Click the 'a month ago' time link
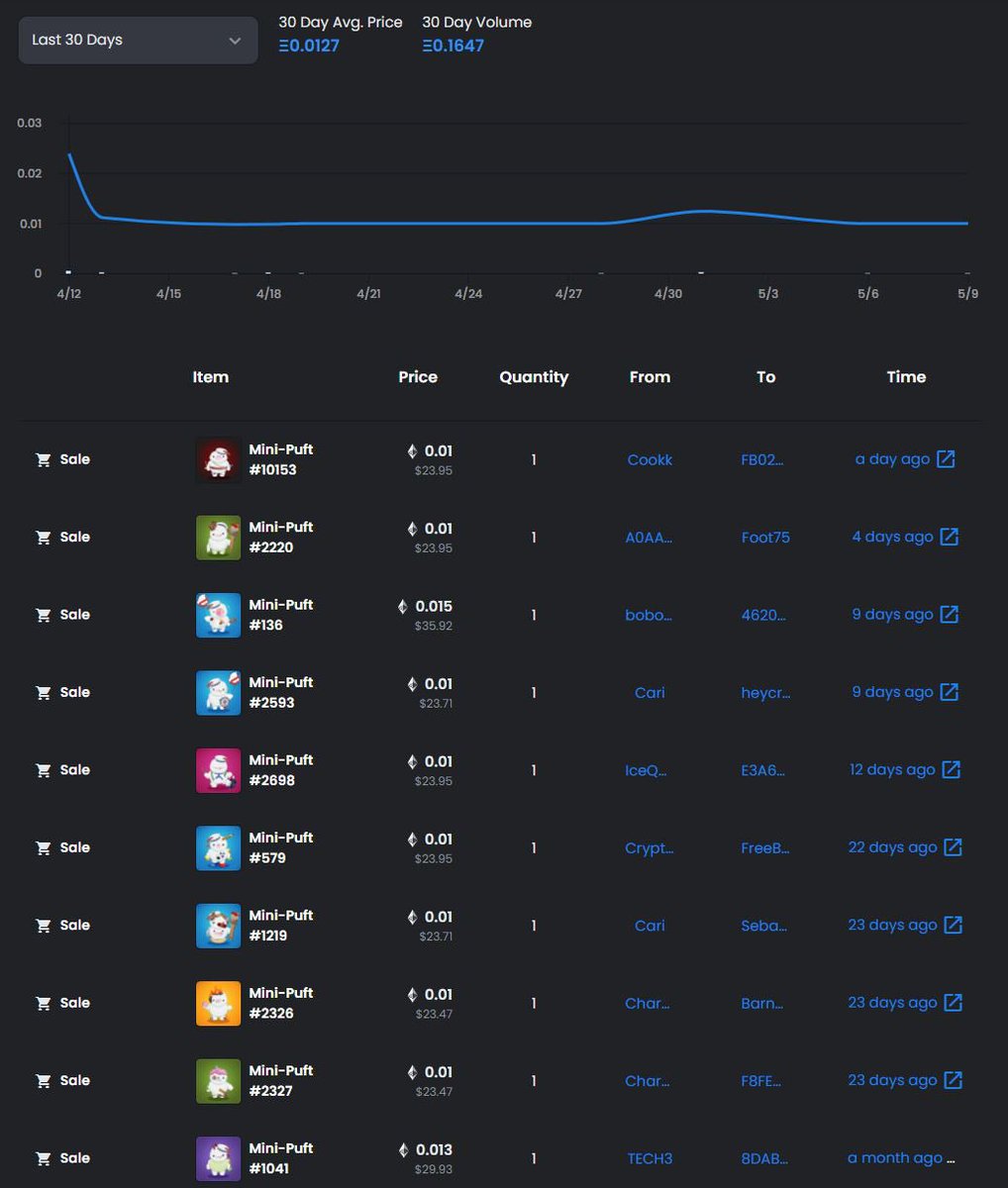This screenshot has width=1008, height=1188. point(895,1158)
